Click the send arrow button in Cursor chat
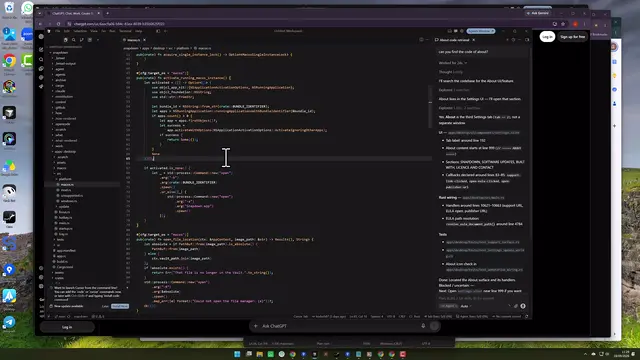 [x=523, y=306]
